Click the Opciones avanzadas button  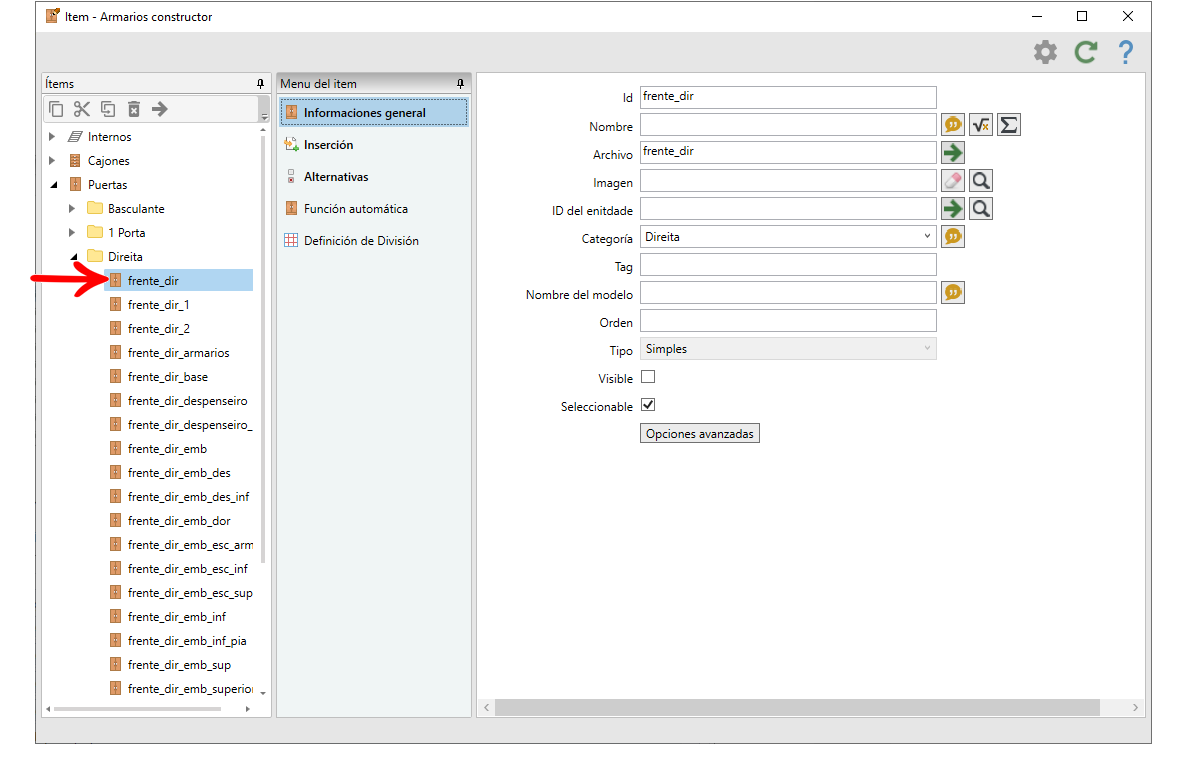[x=699, y=433]
